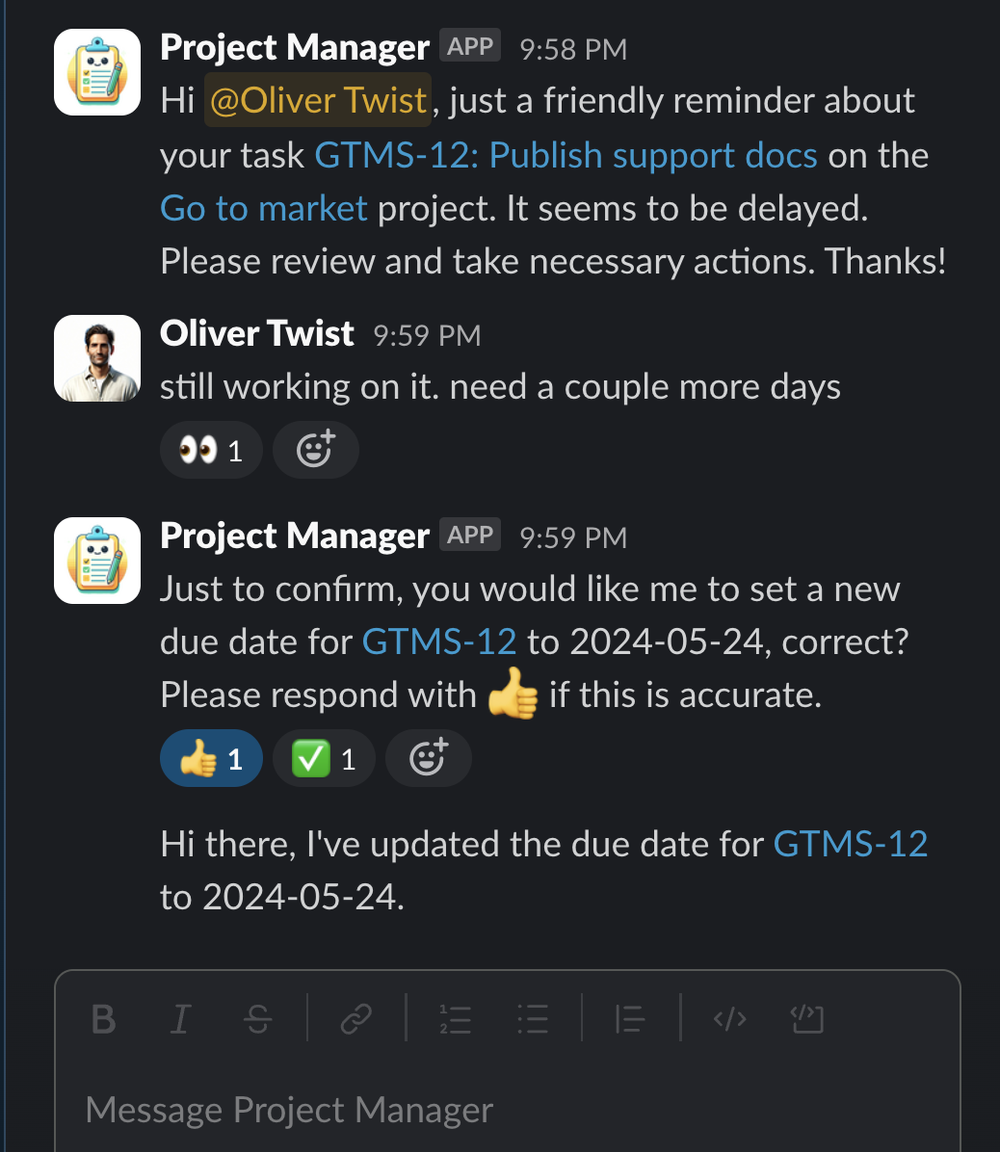Click the @Oliver Twist mention

click(x=317, y=100)
